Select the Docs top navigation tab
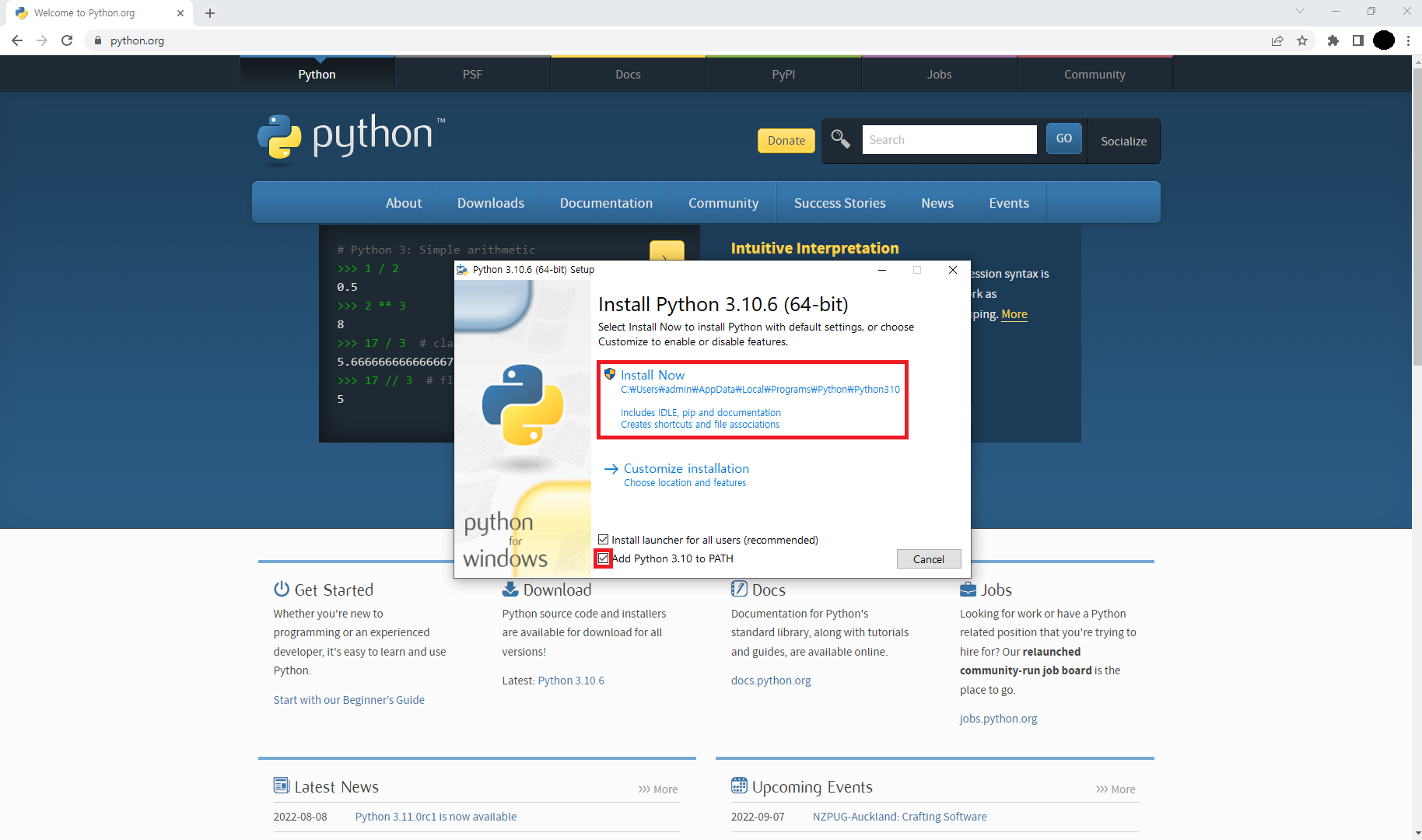The height and width of the screenshot is (840, 1422). 629,75
